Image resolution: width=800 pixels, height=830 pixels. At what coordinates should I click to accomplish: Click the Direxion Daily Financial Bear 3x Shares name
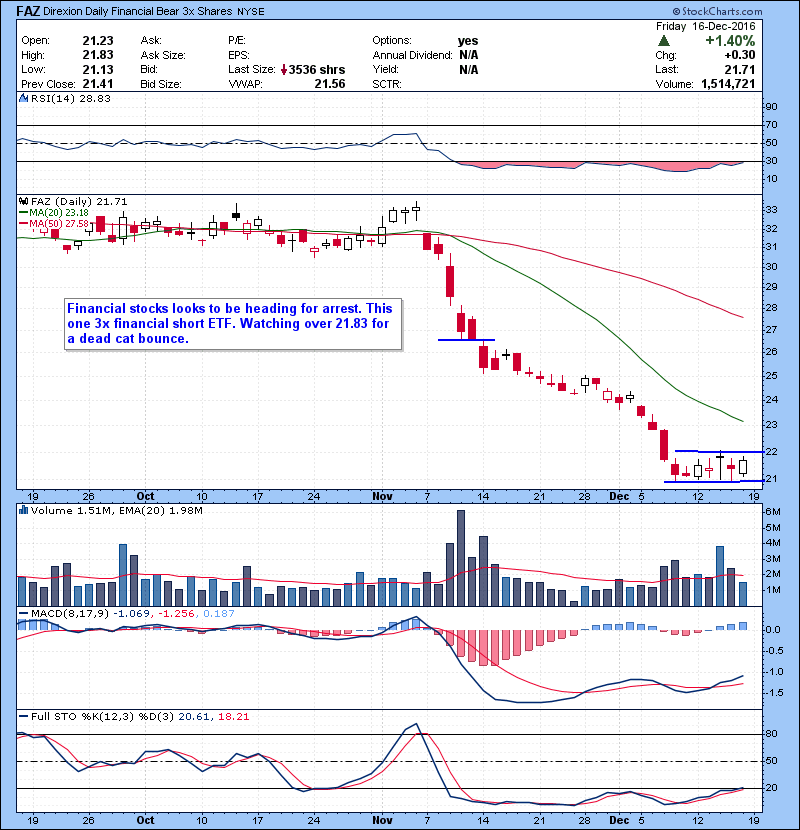(x=138, y=11)
